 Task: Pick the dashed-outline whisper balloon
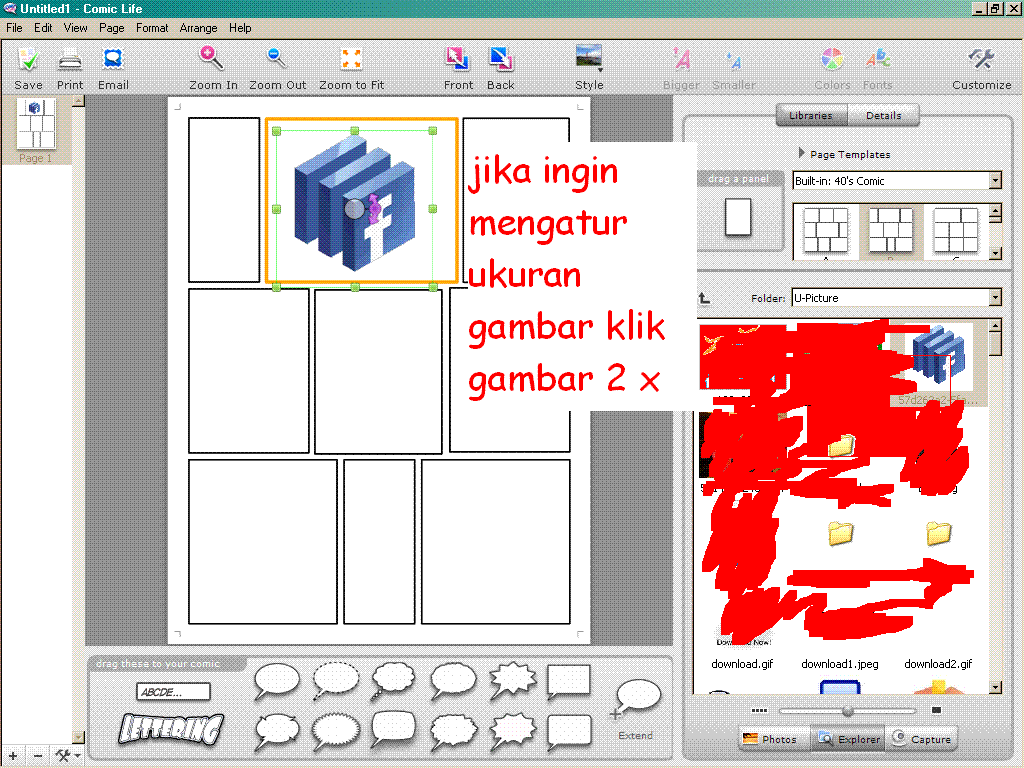336,680
